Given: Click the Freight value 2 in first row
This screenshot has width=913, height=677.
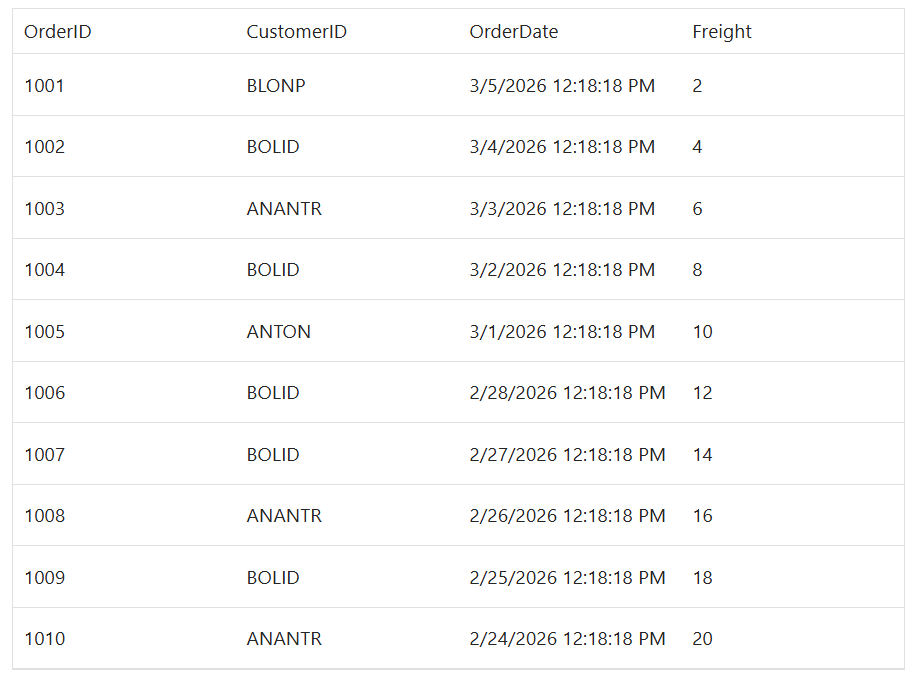Looking at the screenshot, I should tap(697, 85).
